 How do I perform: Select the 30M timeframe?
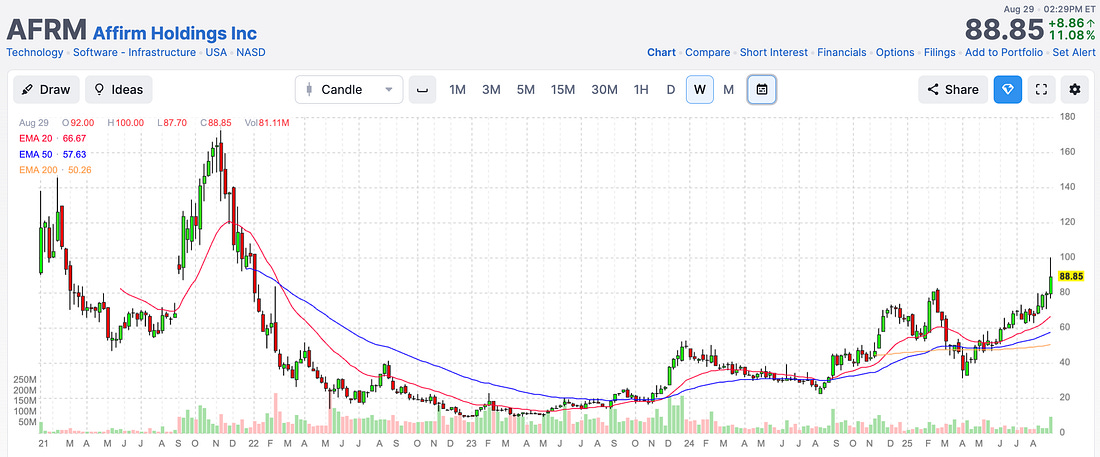pyautogui.click(x=604, y=90)
